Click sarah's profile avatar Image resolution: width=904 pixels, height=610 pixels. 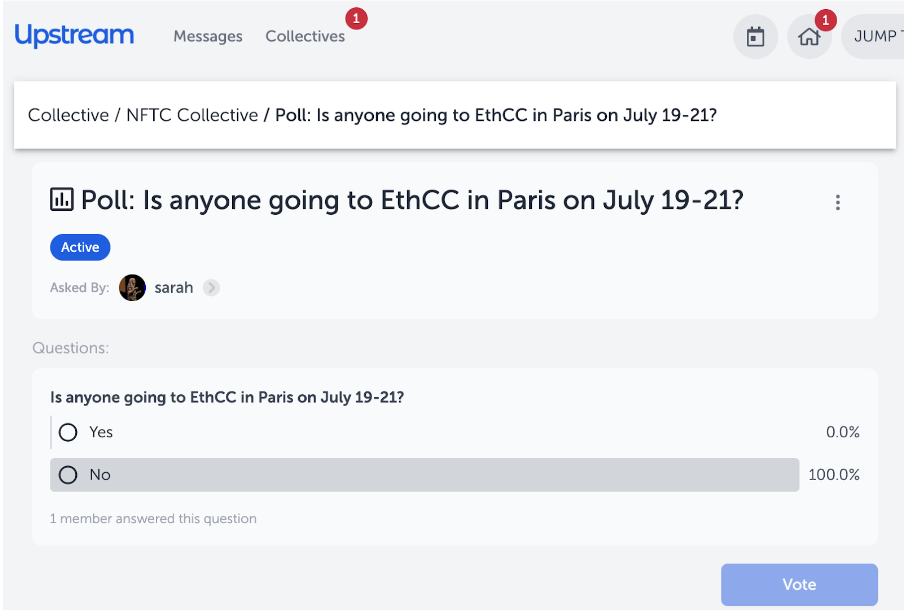tap(132, 288)
